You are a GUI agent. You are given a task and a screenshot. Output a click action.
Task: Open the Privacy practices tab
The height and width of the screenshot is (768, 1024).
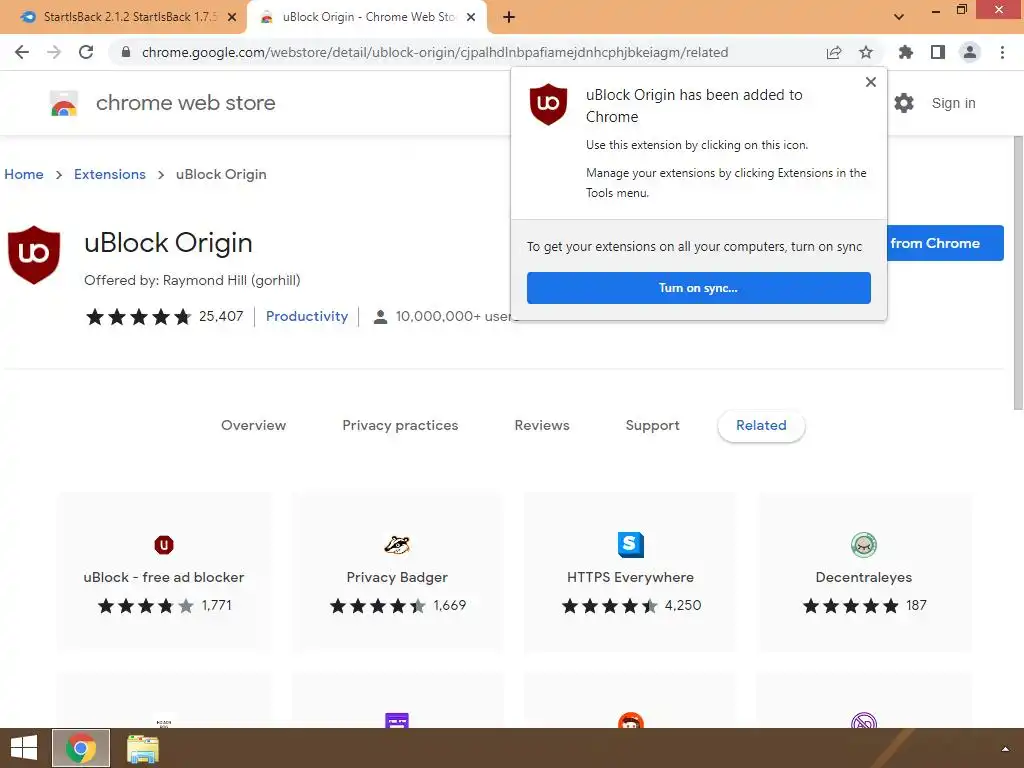pos(400,425)
